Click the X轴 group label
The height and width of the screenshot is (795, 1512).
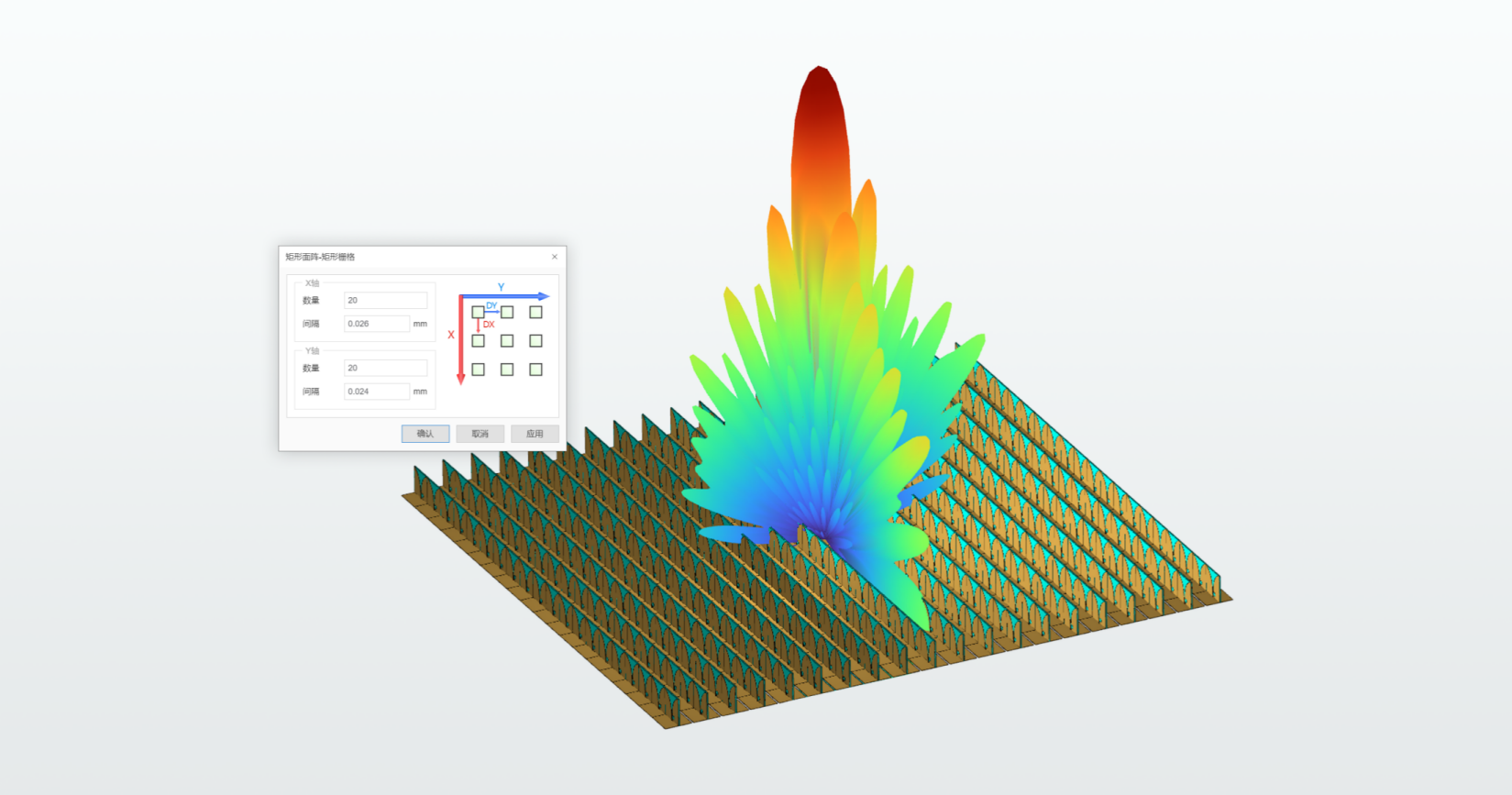[x=312, y=283]
